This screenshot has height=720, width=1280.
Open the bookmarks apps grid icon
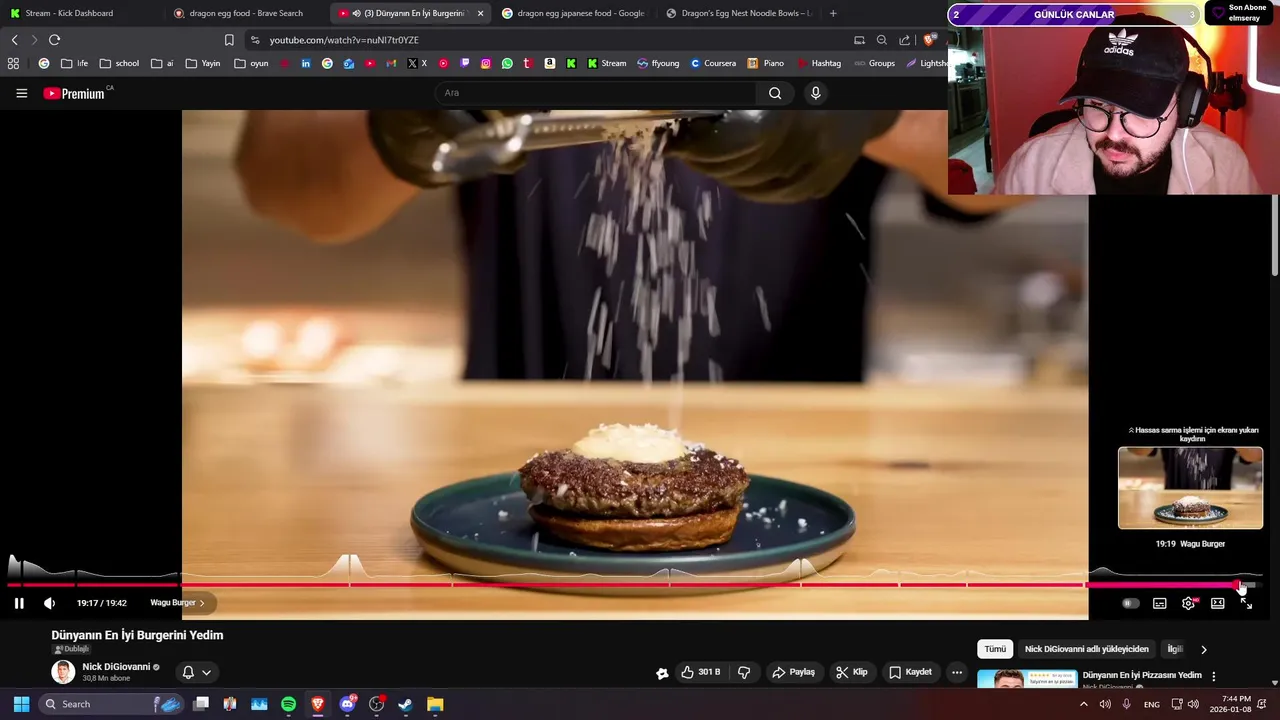pyautogui.click(x=13, y=63)
